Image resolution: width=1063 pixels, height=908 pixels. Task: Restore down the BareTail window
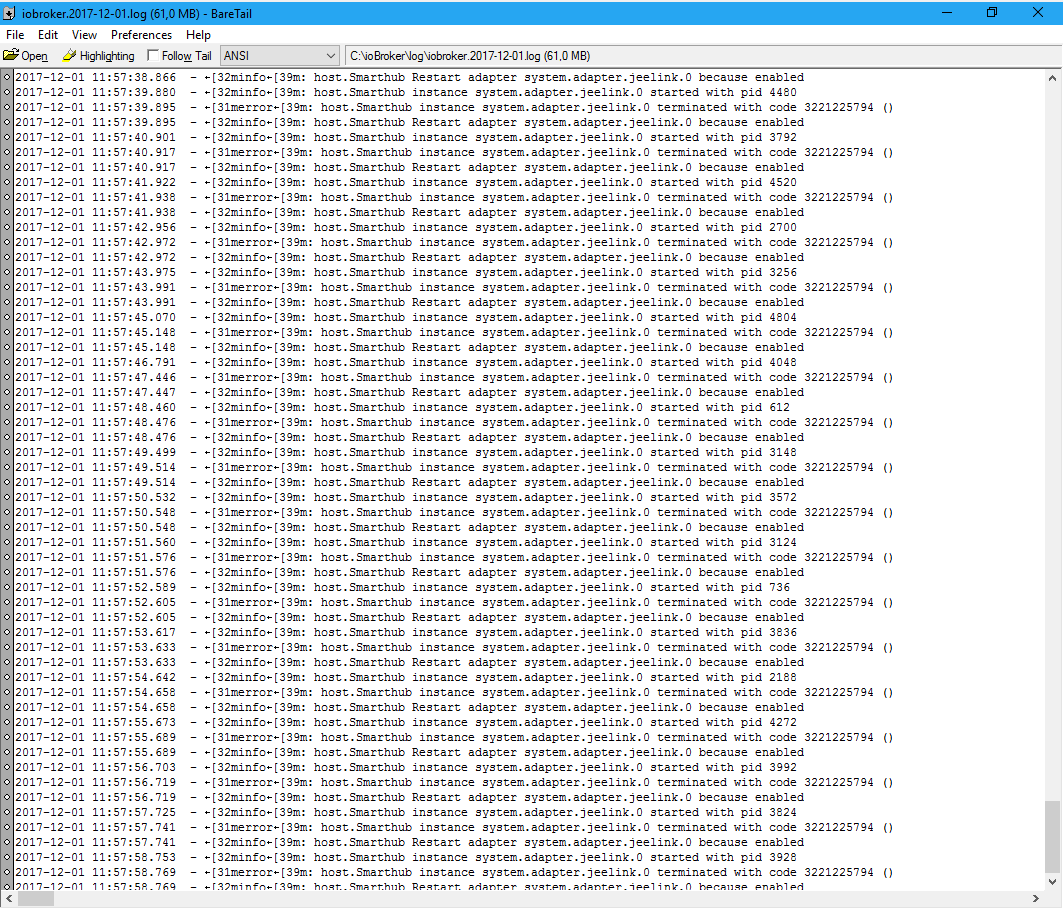992,12
